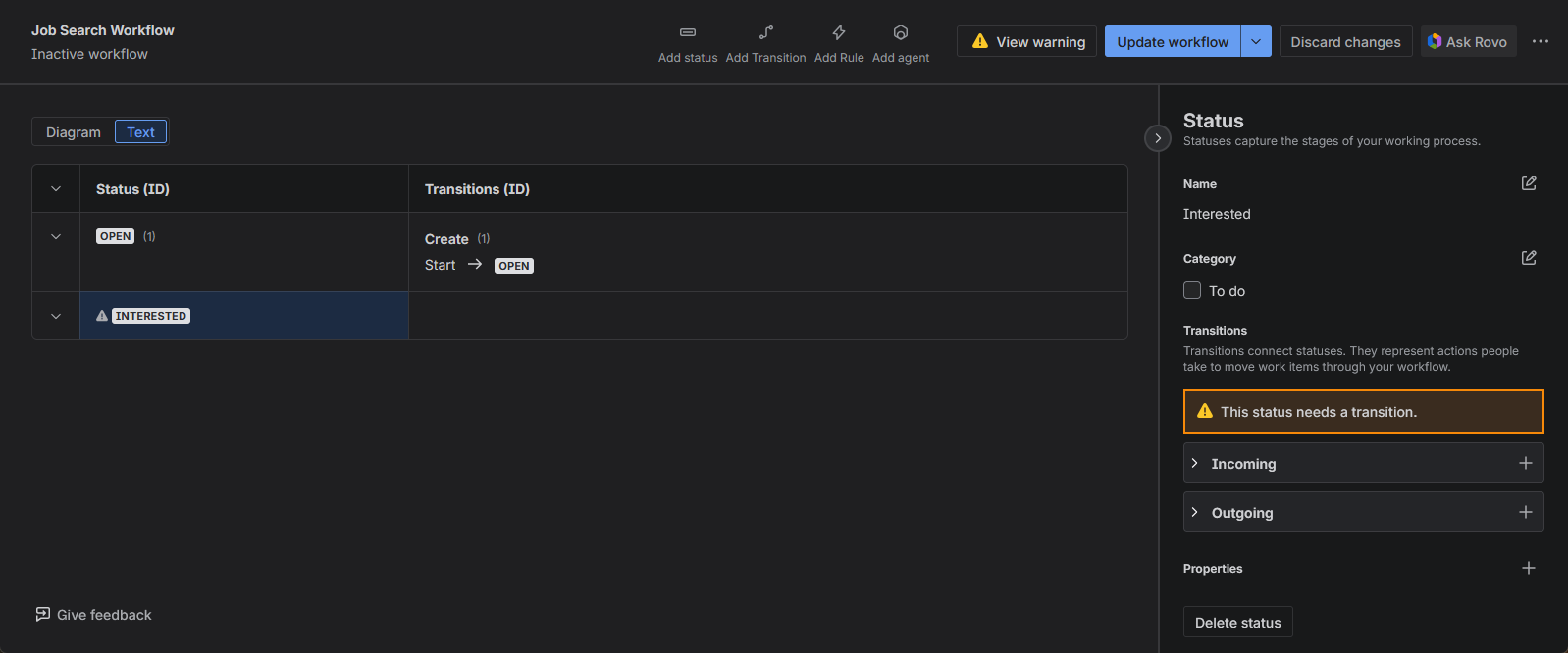Screen dimensions: 1568x653
Task: Select the Text view tab
Action: 140,132
